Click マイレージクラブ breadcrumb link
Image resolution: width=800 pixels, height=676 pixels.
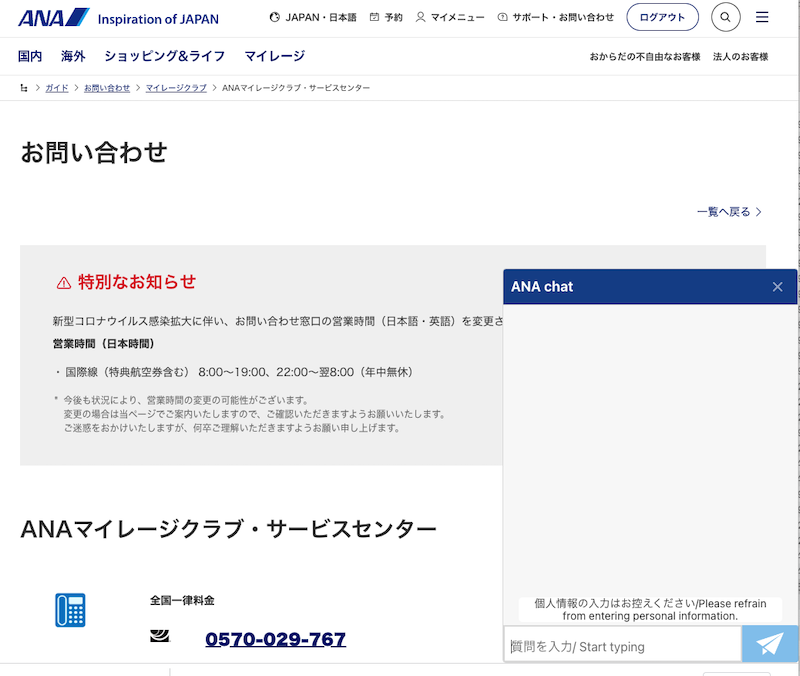click(x=176, y=88)
